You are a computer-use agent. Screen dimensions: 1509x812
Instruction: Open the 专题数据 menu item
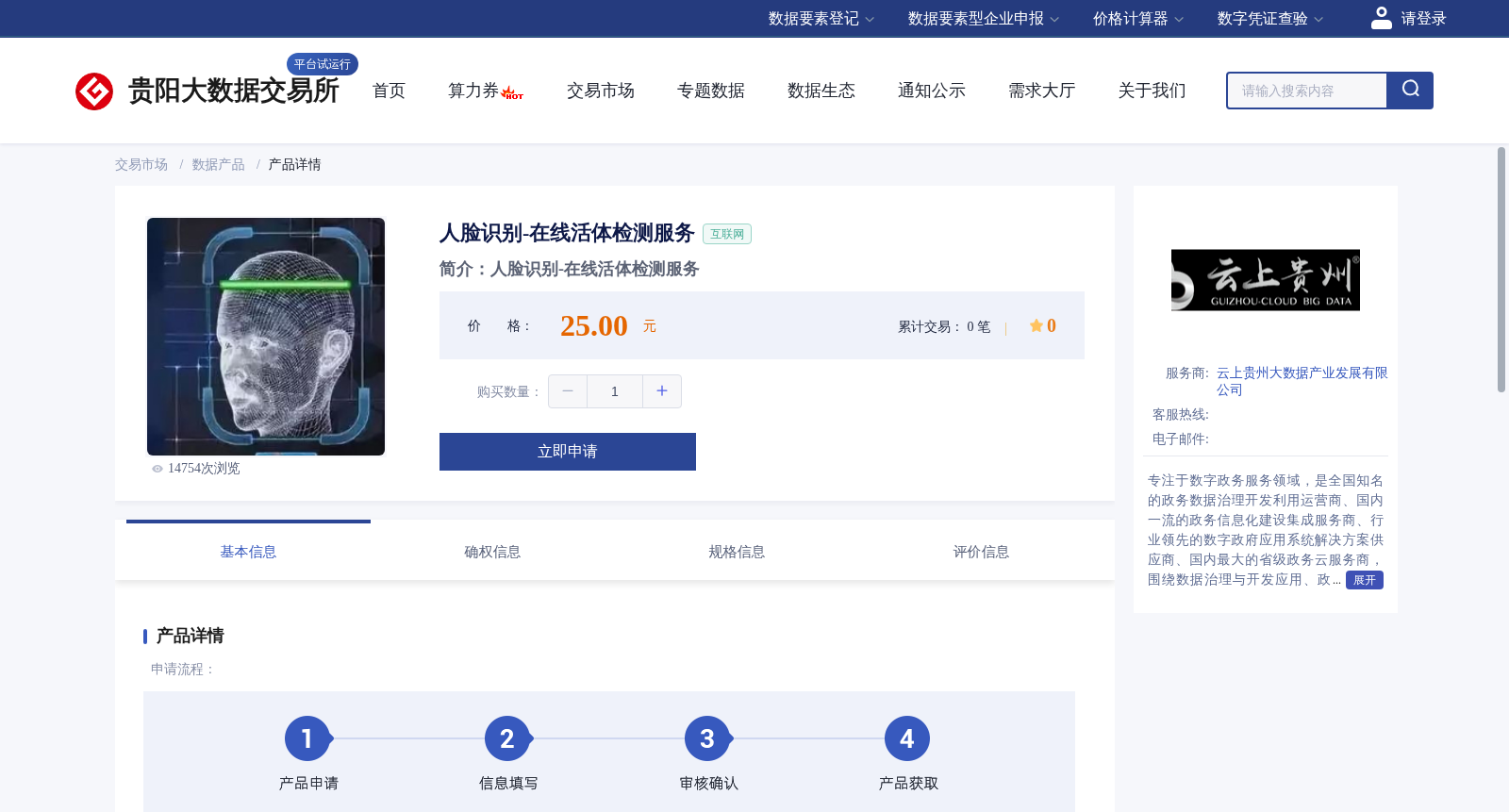(711, 91)
